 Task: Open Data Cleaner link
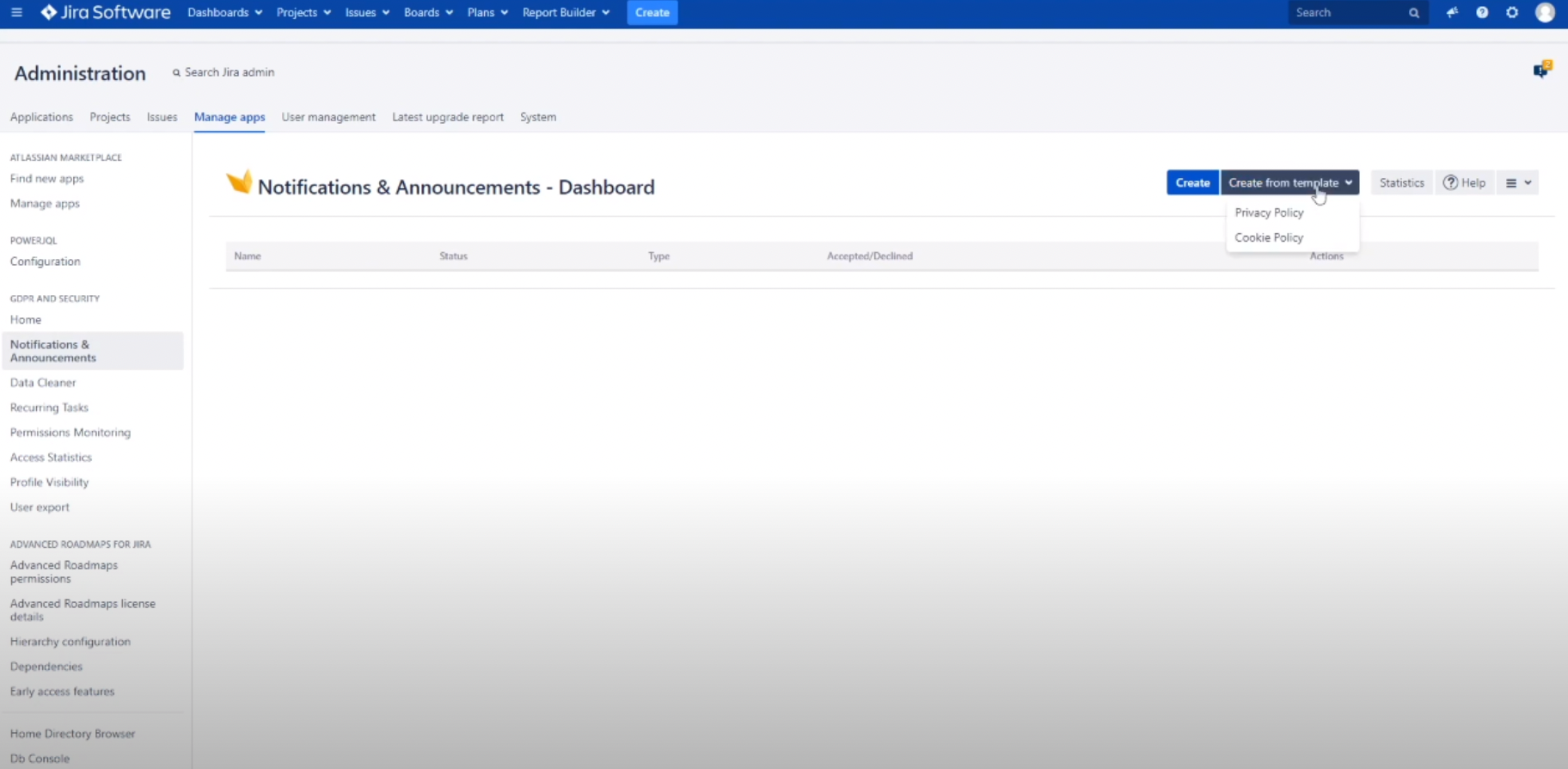(43, 383)
